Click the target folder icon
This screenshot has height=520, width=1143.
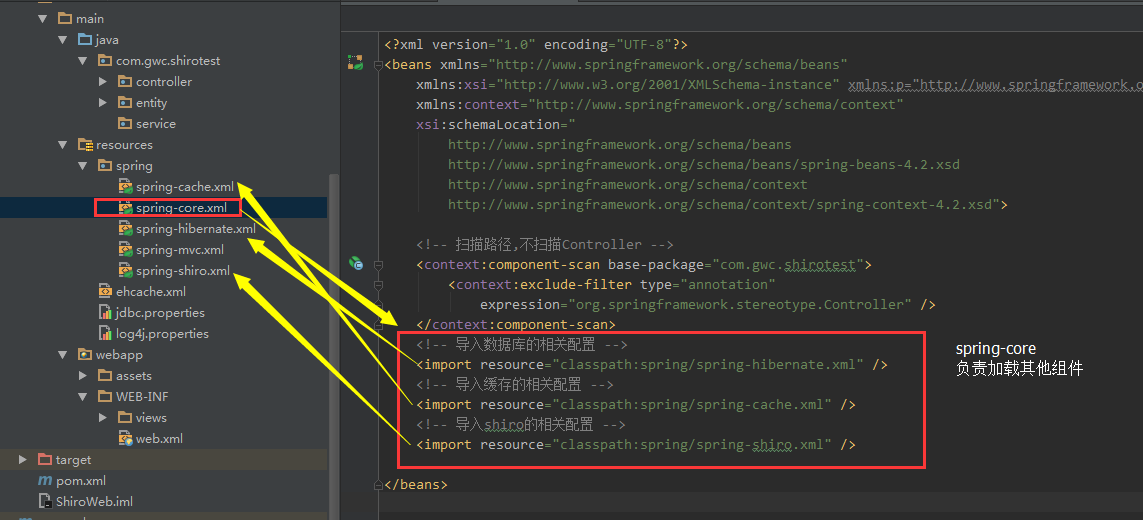45,459
